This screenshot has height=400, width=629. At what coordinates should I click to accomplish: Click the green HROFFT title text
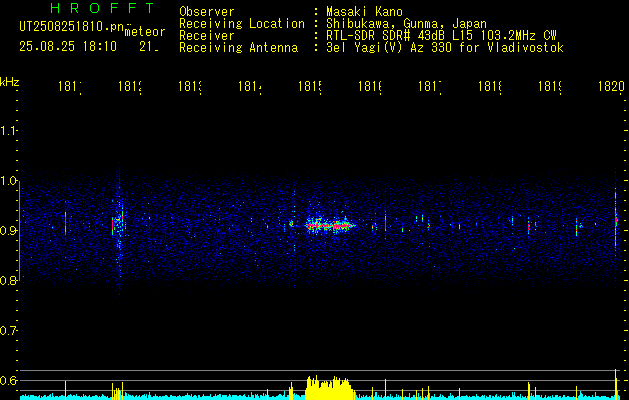tap(103, 8)
